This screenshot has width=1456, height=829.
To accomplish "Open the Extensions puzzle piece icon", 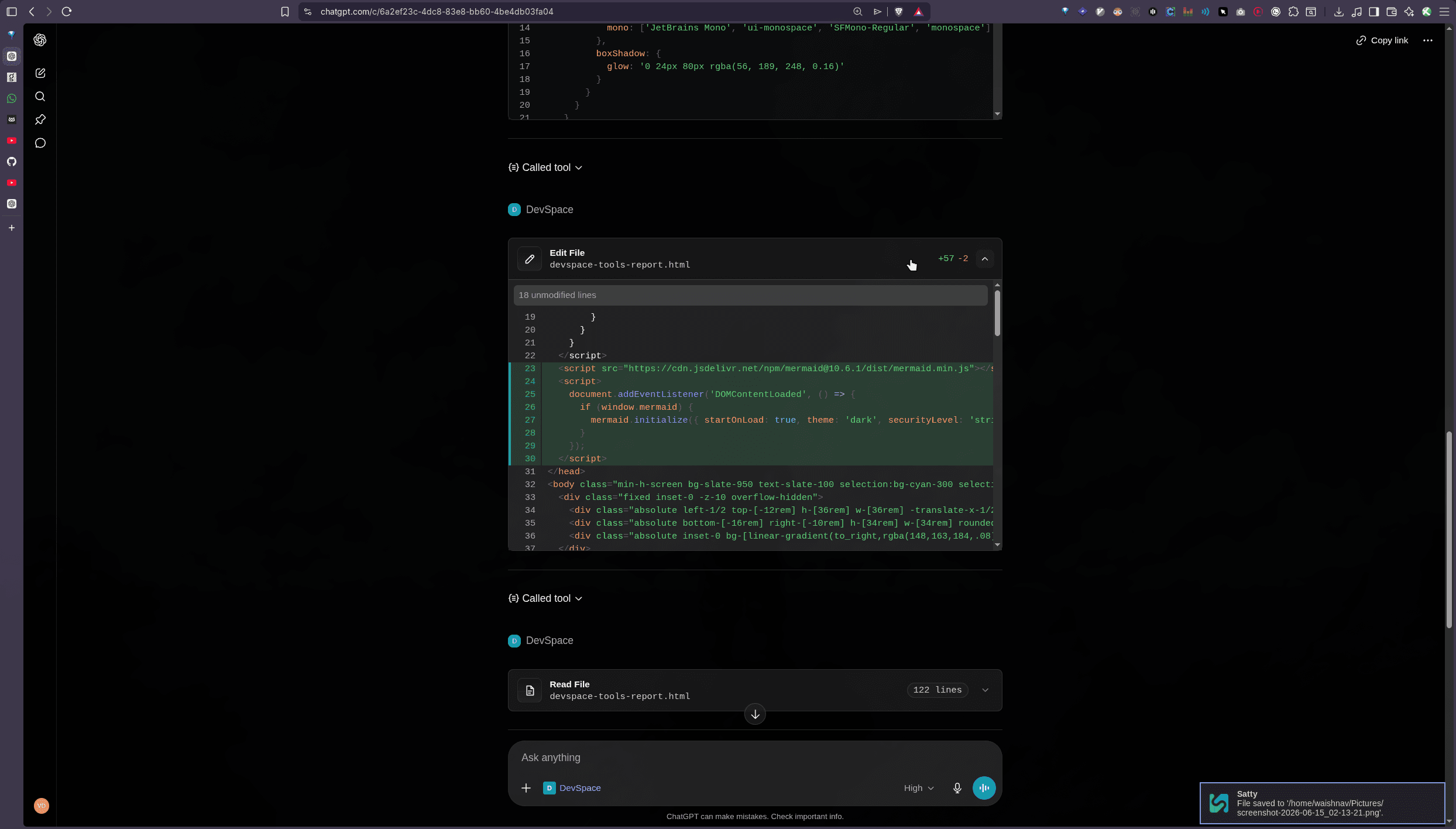I will [1293, 12].
